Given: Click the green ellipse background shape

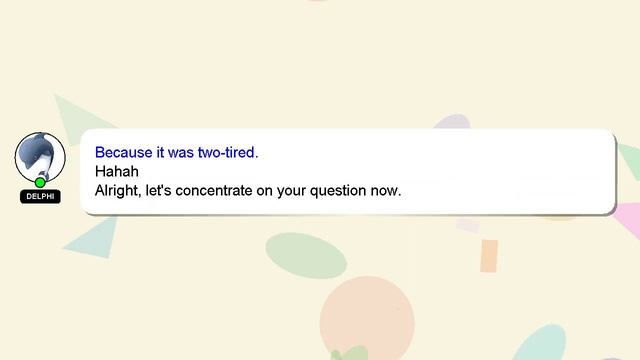Looking at the screenshot, I should pyautogui.click(x=306, y=256).
